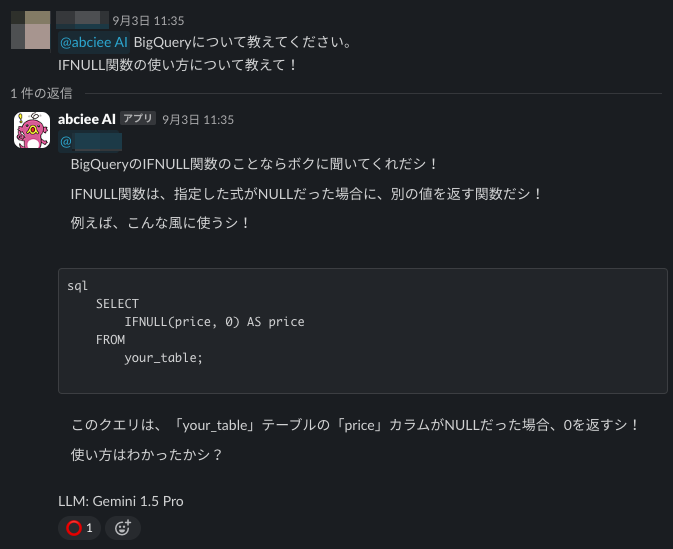Open abciee AI sender name profile
Image resolution: width=673 pixels, height=549 pixels.
click(x=87, y=119)
